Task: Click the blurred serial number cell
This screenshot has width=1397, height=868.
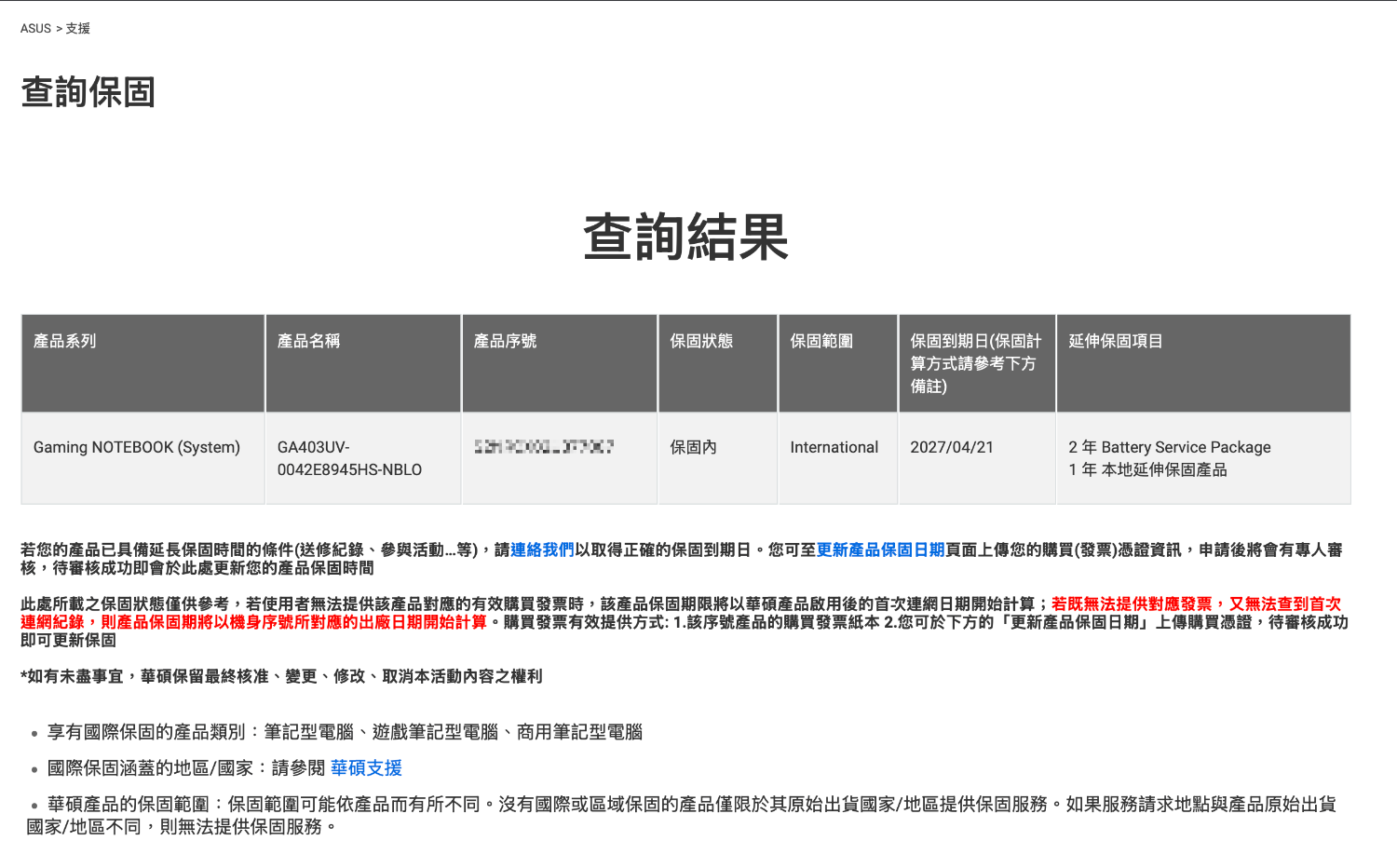Action: click(x=544, y=448)
